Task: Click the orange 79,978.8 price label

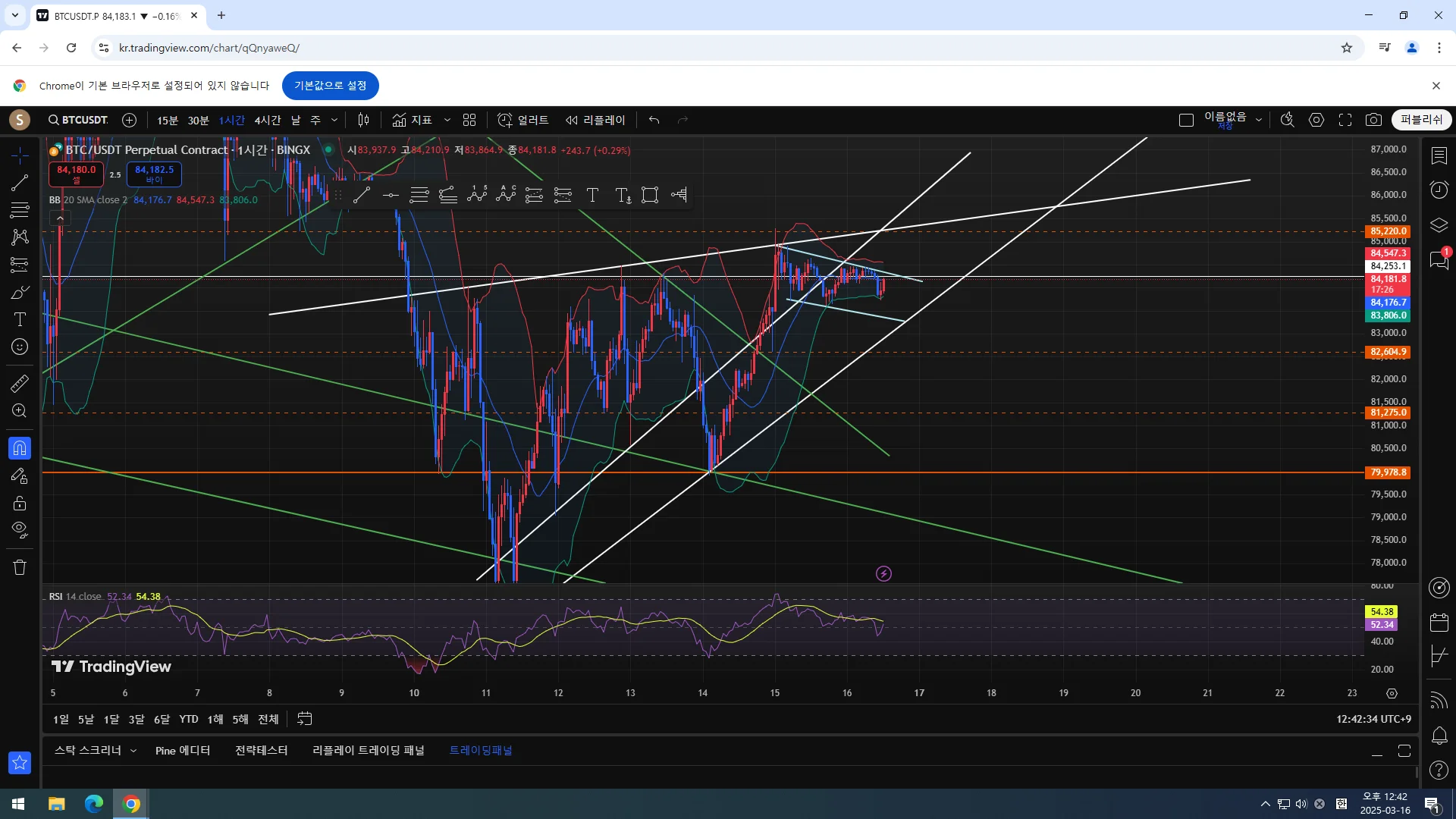Action: 1388,472
